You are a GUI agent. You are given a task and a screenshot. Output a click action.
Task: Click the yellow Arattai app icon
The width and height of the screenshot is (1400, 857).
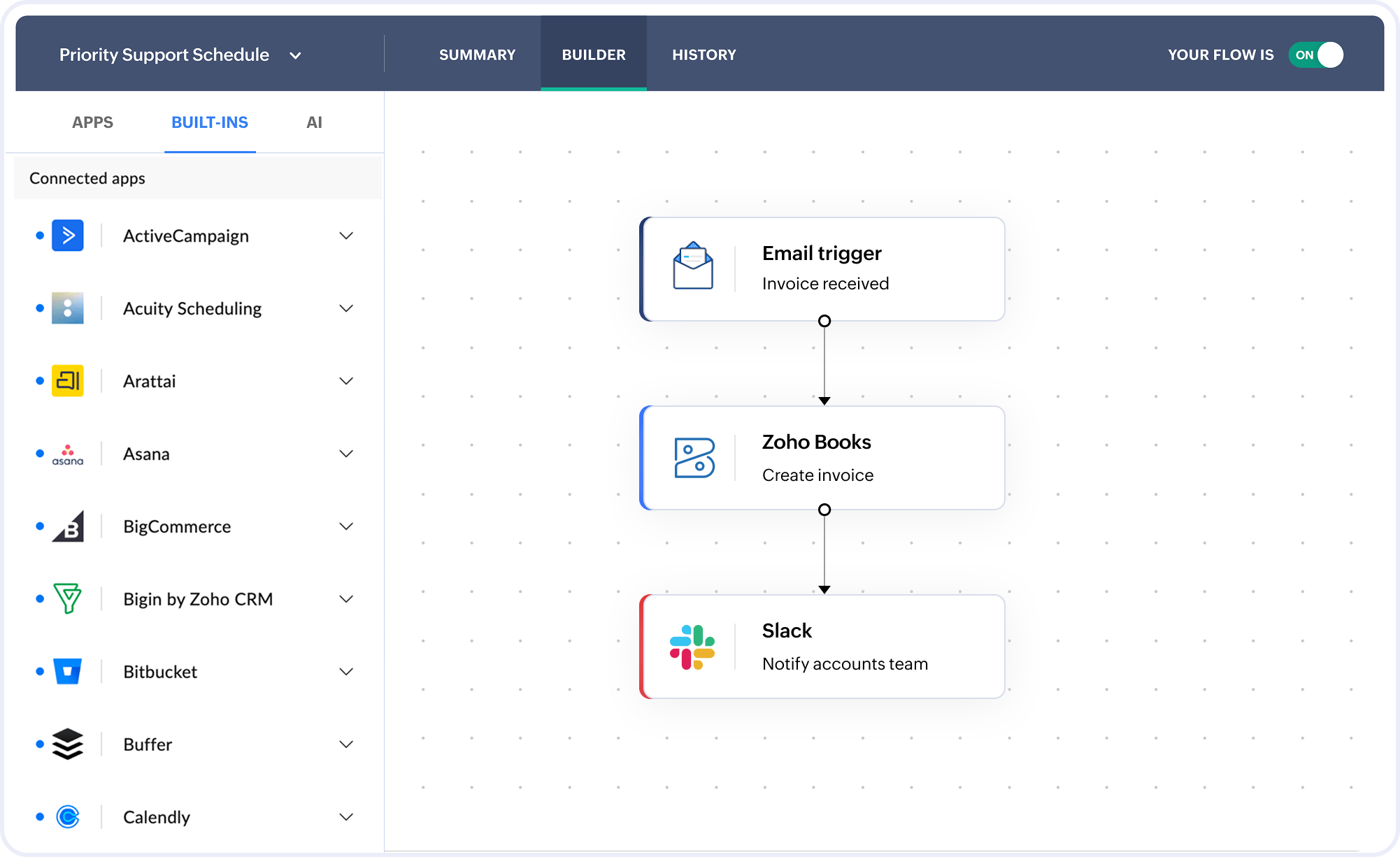coord(68,381)
